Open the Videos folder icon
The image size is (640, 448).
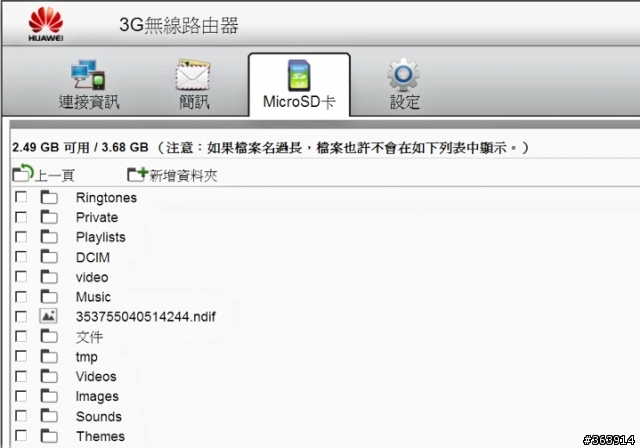pos(49,376)
